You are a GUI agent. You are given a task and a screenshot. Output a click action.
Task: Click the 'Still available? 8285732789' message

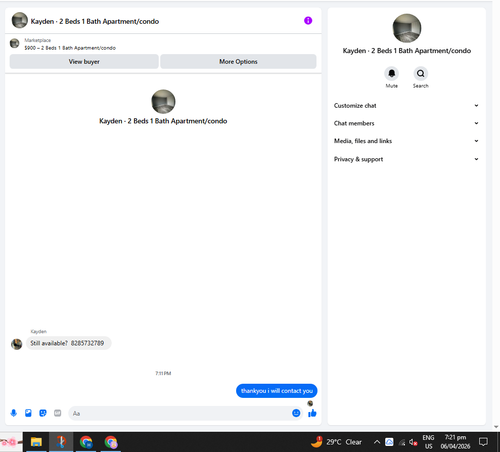(68, 343)
